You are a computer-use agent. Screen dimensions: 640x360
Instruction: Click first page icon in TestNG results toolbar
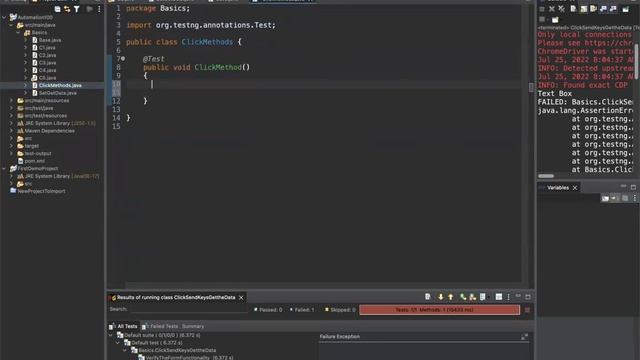coord(428,297)
